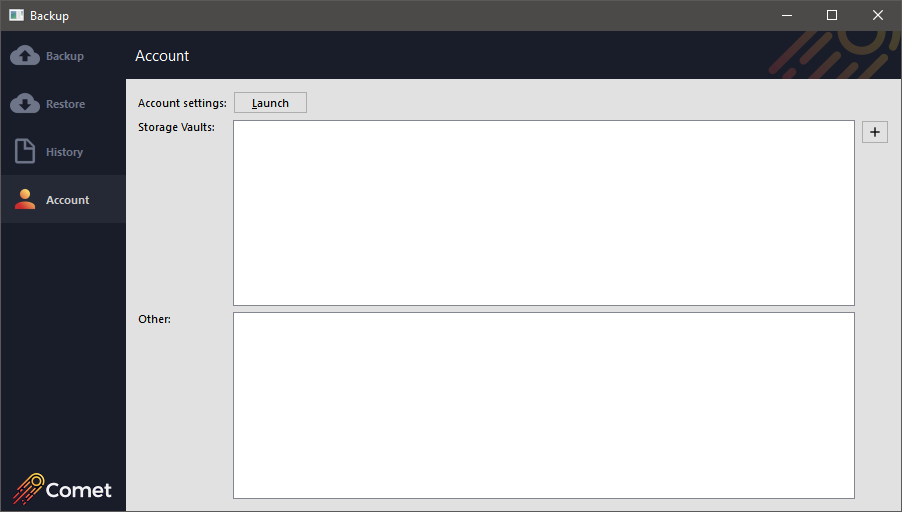Maximize the Backup window
Viewport: 902px width, 512px height.
pos(832,15)
